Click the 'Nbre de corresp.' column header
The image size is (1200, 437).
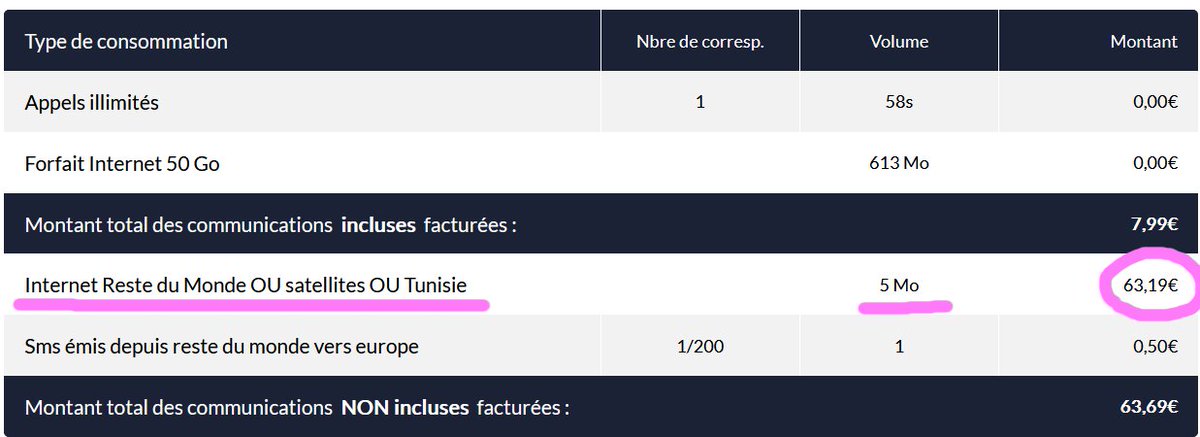[699, 42]
